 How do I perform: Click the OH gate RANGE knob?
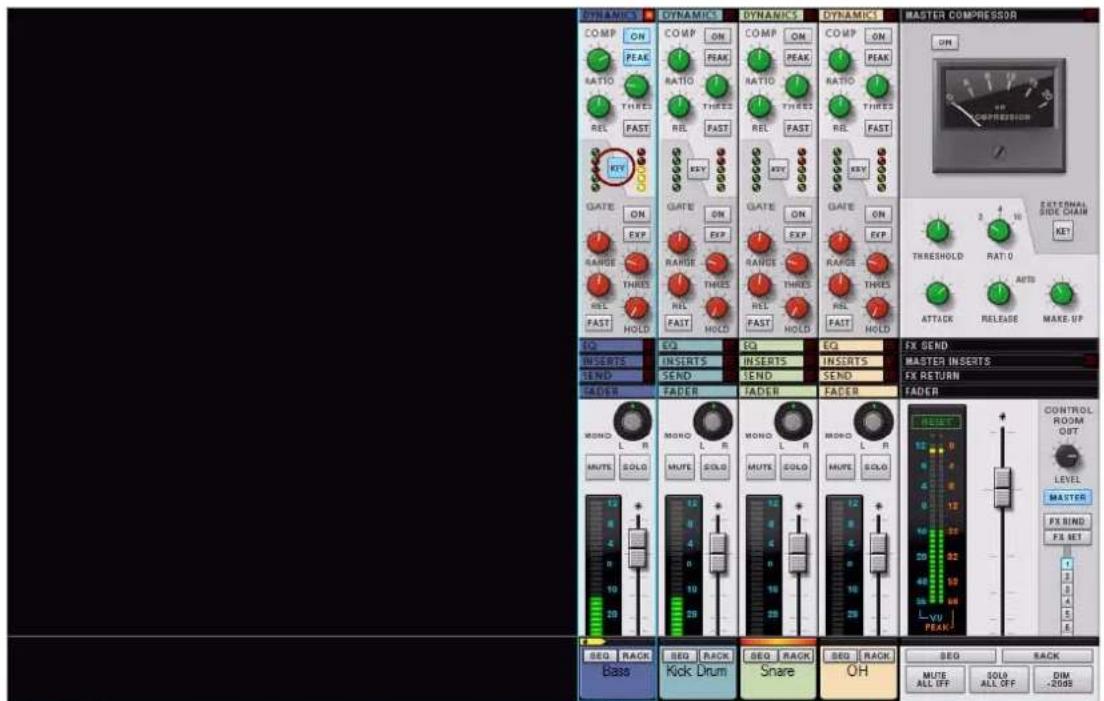click(839, 242)
